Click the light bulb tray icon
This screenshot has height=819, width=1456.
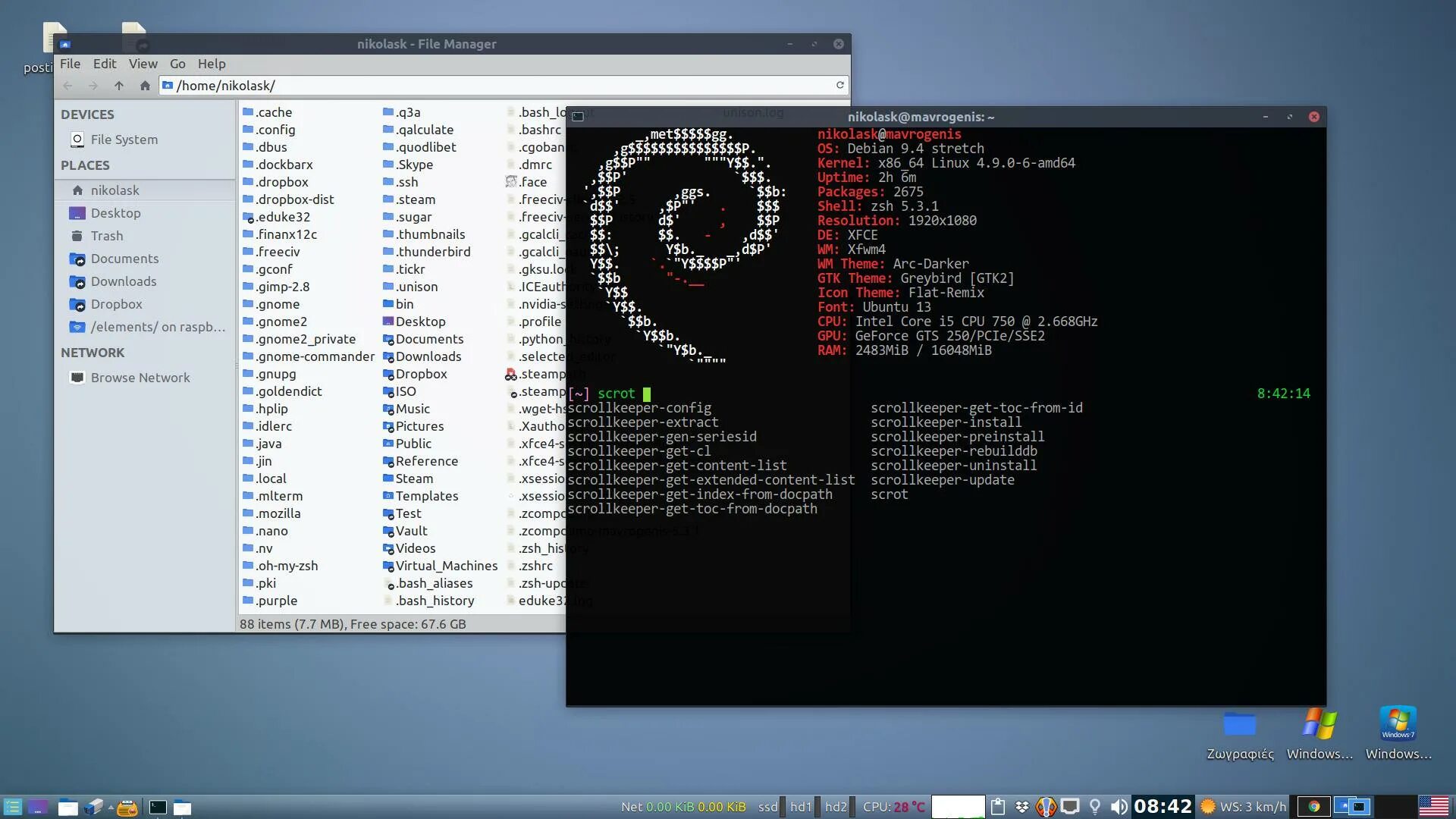(x=1094, y=807)
